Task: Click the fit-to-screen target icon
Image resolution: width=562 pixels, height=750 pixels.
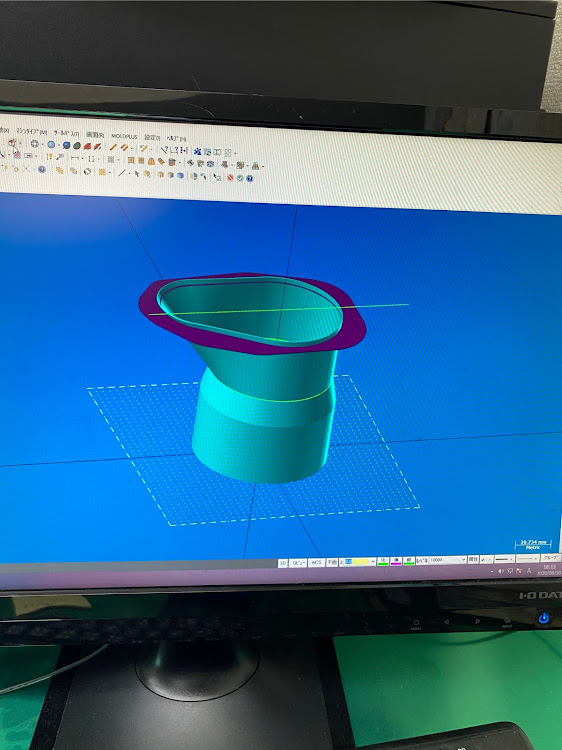Action: coord(34,143)
